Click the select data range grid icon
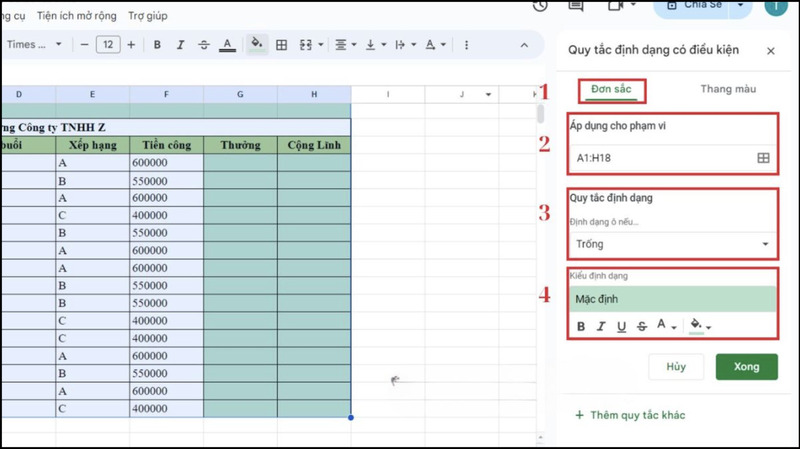The image size is (800, 449). [x=763, y=158]
